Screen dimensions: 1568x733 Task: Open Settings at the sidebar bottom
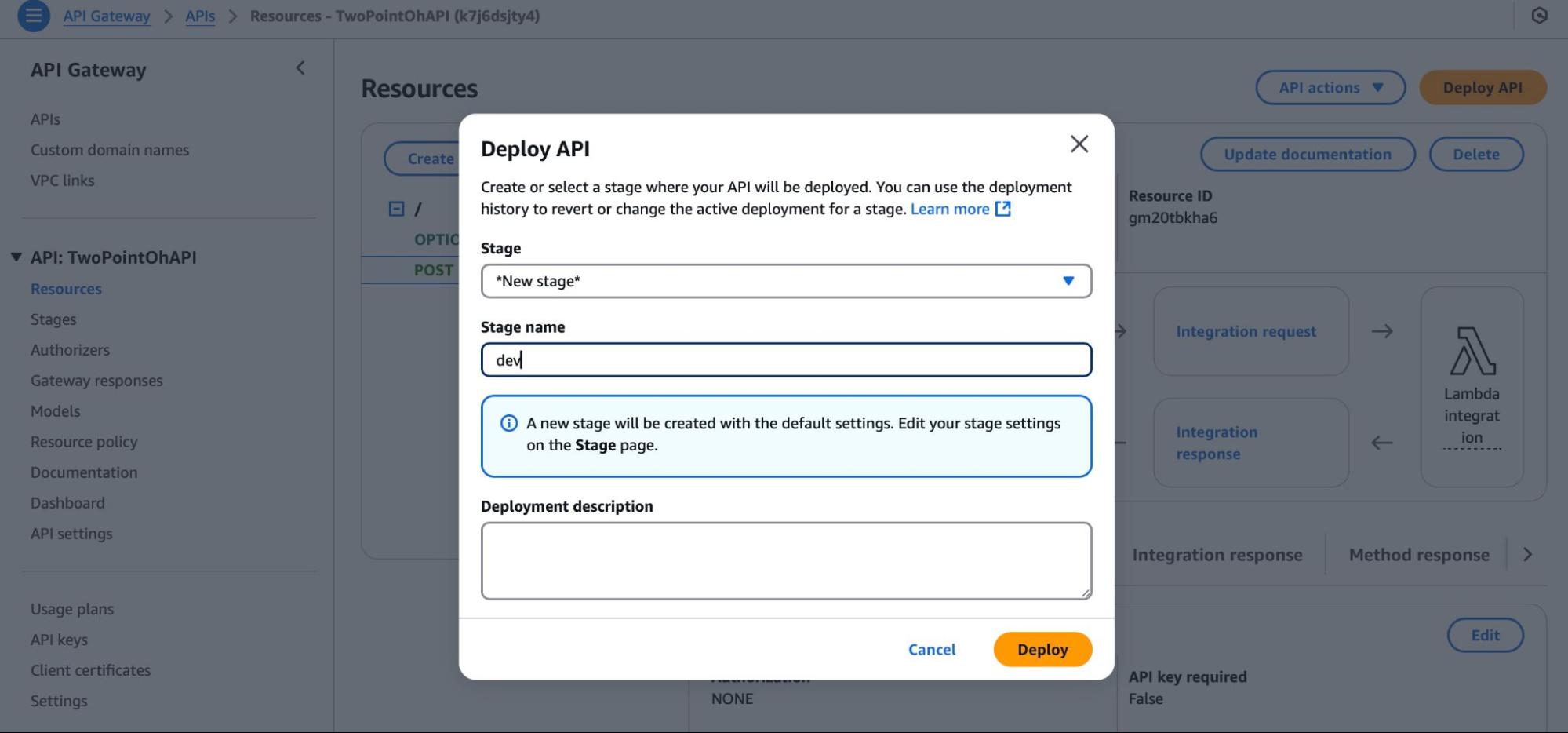click(x=59, y=701)
